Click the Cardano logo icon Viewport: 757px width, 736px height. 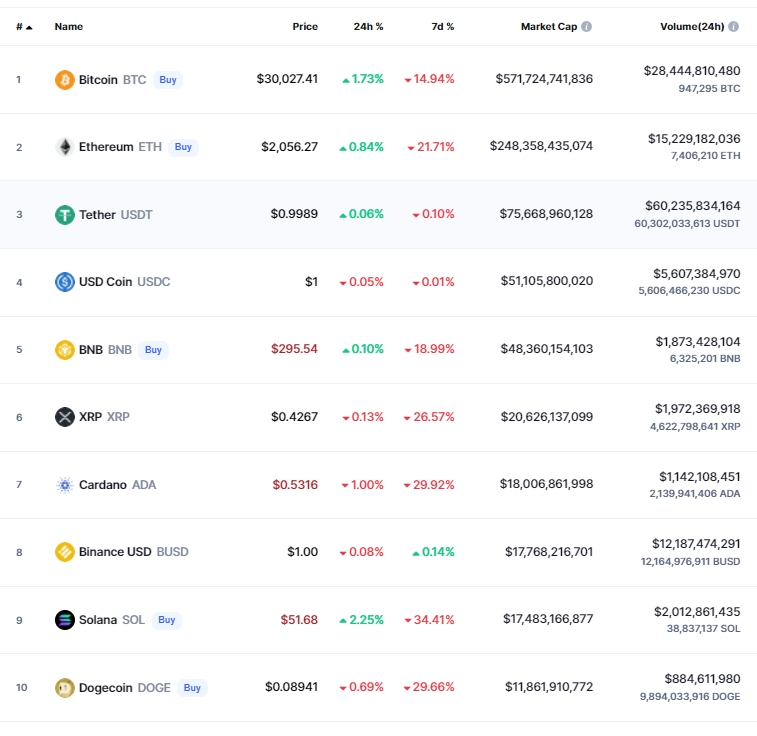pos(65,485)
